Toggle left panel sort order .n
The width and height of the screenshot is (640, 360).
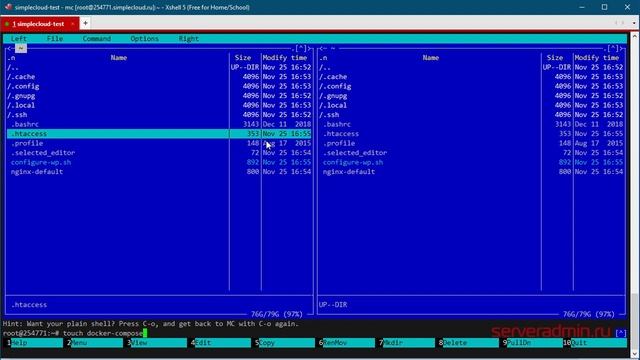click(11, 58)
